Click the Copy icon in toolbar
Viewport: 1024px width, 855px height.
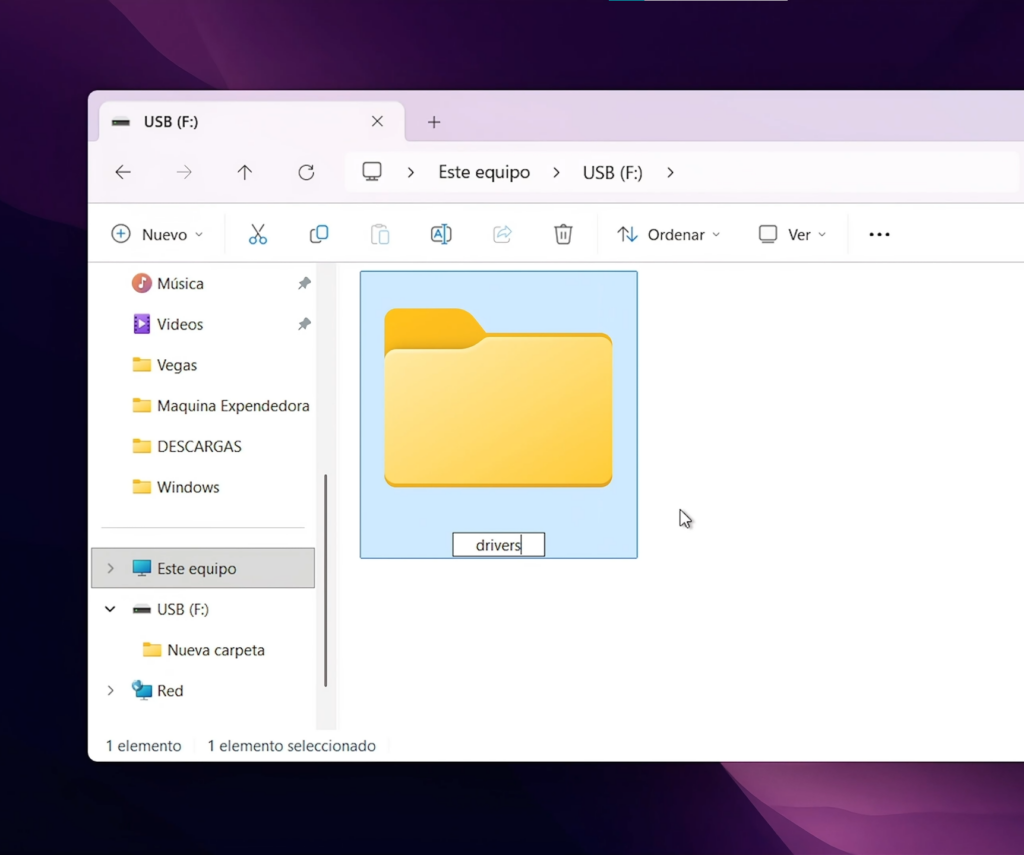click(319, 234)
